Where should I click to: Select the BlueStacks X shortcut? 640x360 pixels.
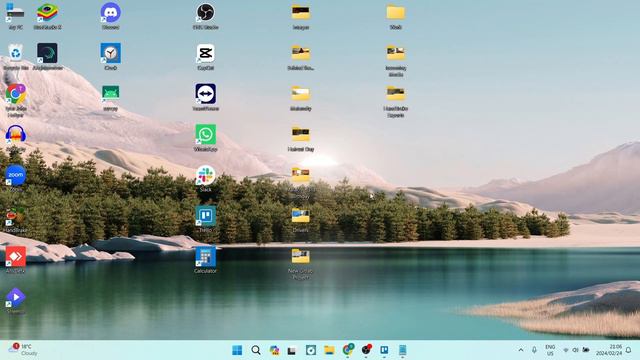[47, 16]
